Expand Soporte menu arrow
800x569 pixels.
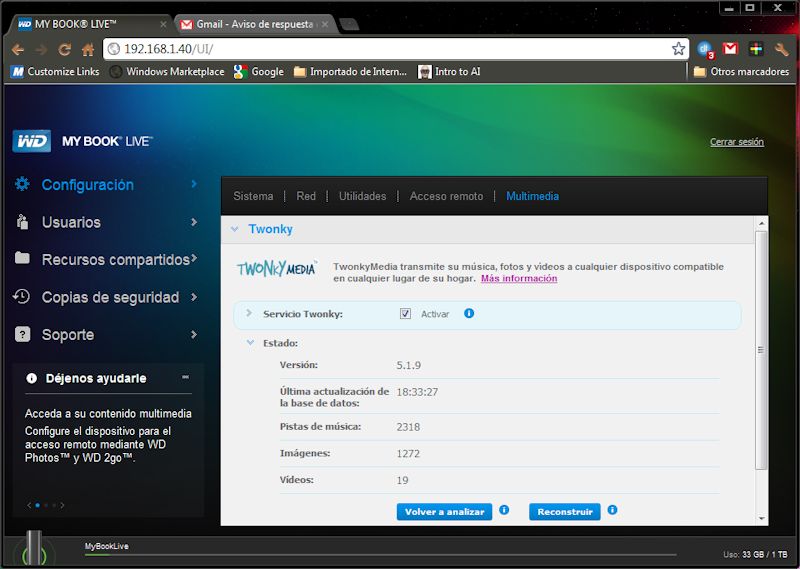194,334
